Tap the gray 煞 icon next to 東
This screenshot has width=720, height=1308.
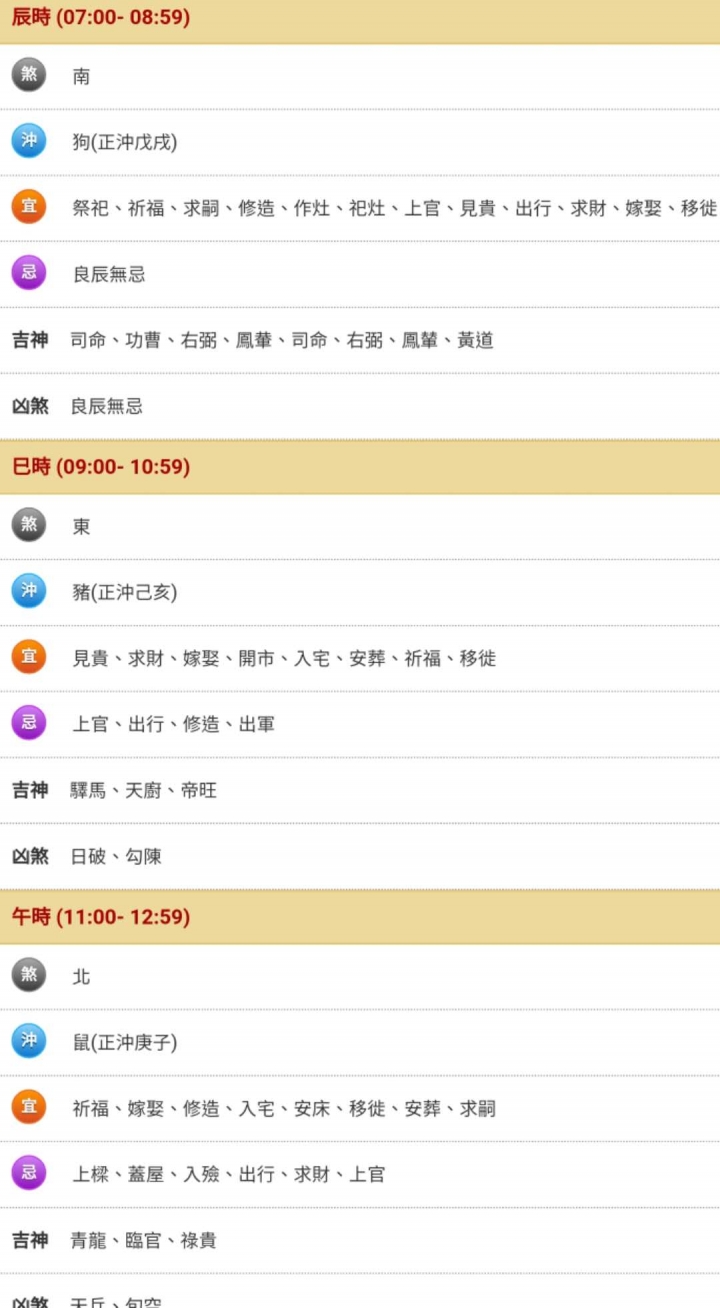pos(29,525)
